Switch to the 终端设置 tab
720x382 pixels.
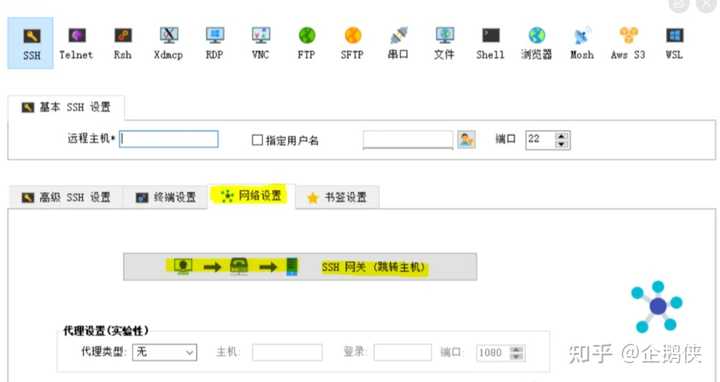click(x=166, y=197)
